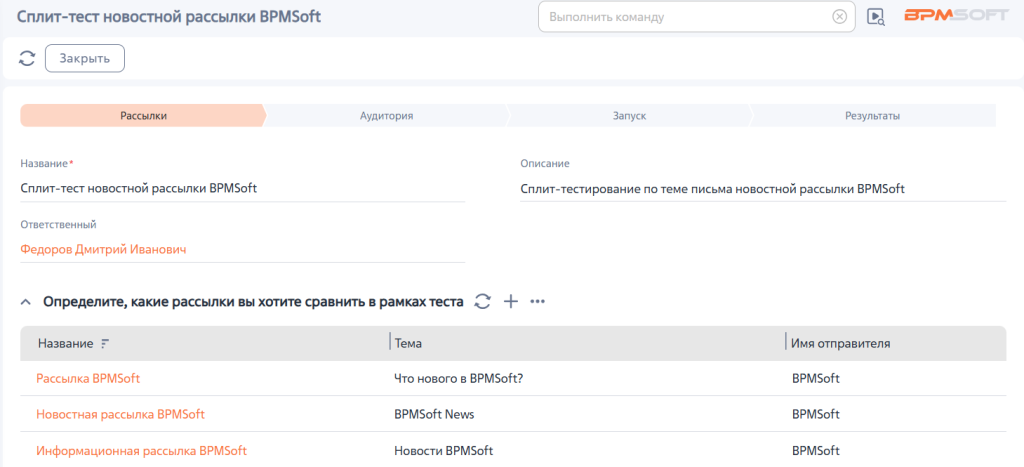Select the cell Что нового в BPMSoft?
Image resolution: width=1024 pixels, height=467 pixels.
(x=459, y=378)
